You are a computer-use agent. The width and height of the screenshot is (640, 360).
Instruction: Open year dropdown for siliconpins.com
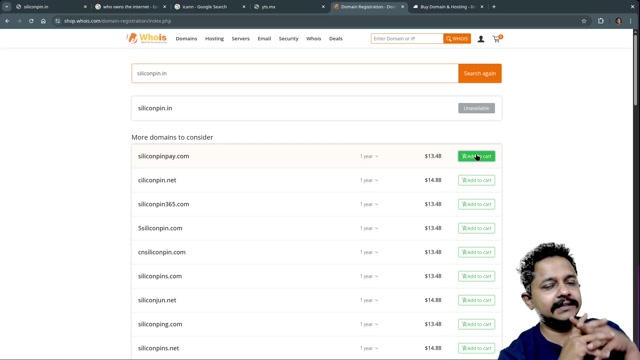click(369, 276)
